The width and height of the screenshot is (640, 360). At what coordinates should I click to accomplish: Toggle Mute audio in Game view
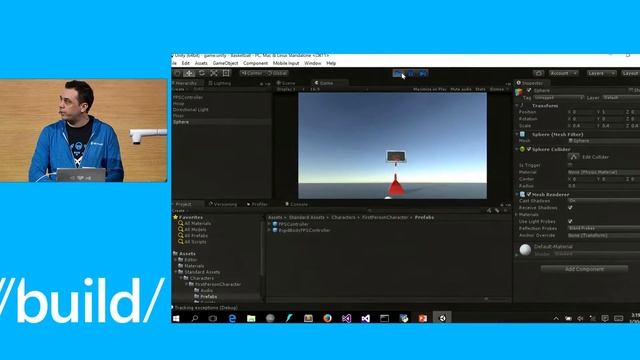[460, 89]
